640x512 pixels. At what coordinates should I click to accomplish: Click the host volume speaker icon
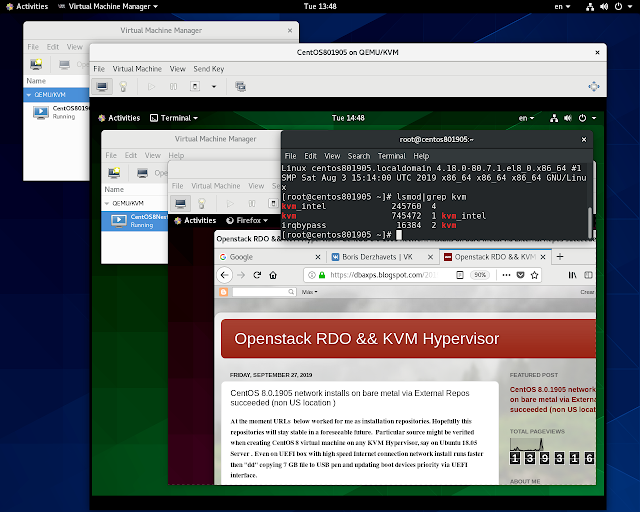tap(604, 7)
